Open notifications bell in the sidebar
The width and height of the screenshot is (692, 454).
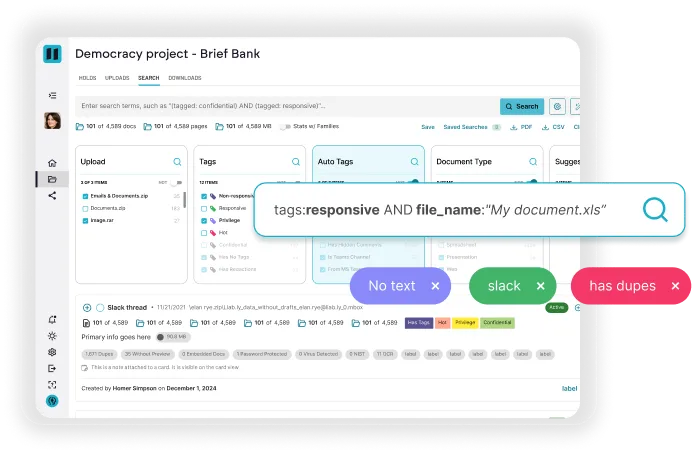pos(52,319)
